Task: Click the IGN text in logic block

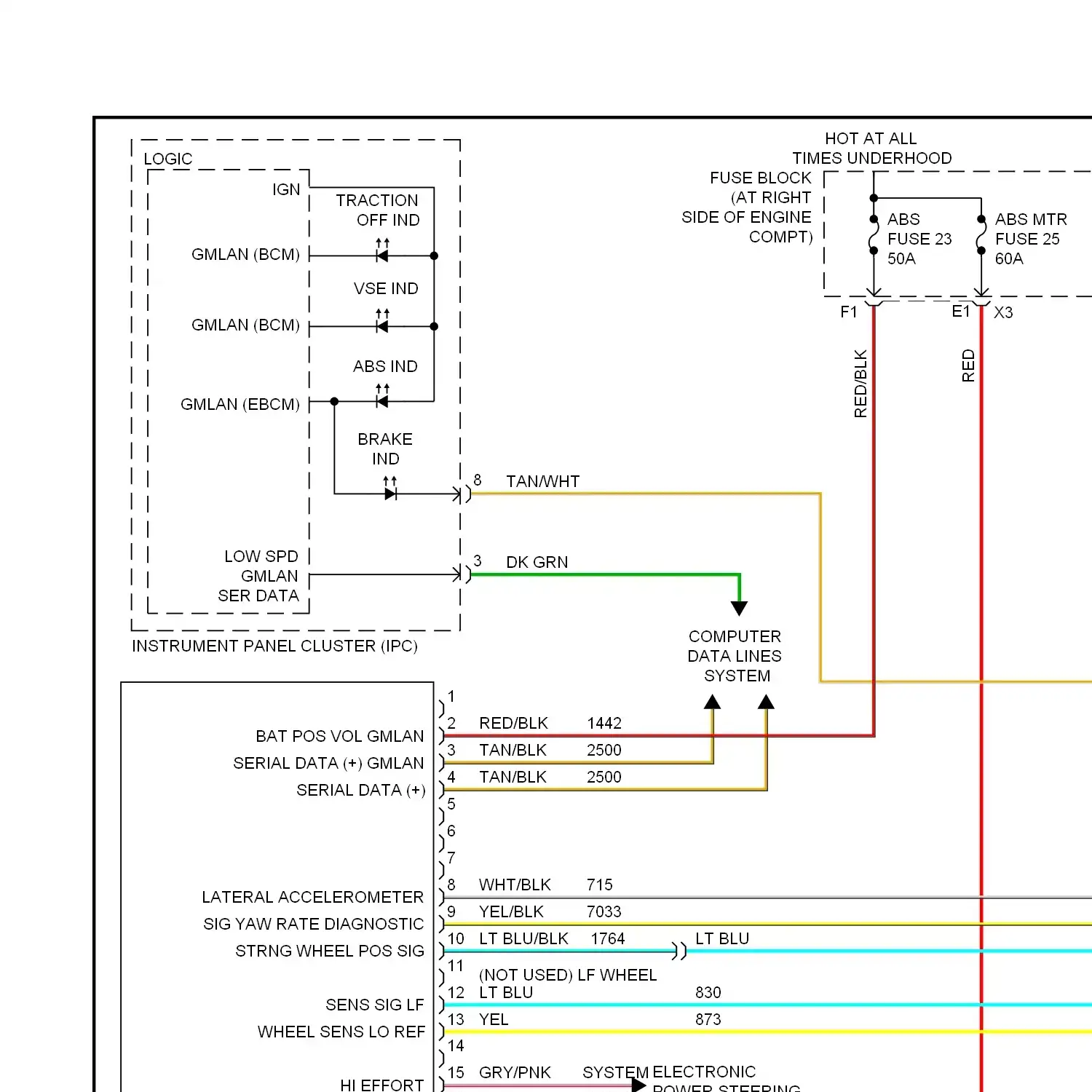Action: (286, 189)
